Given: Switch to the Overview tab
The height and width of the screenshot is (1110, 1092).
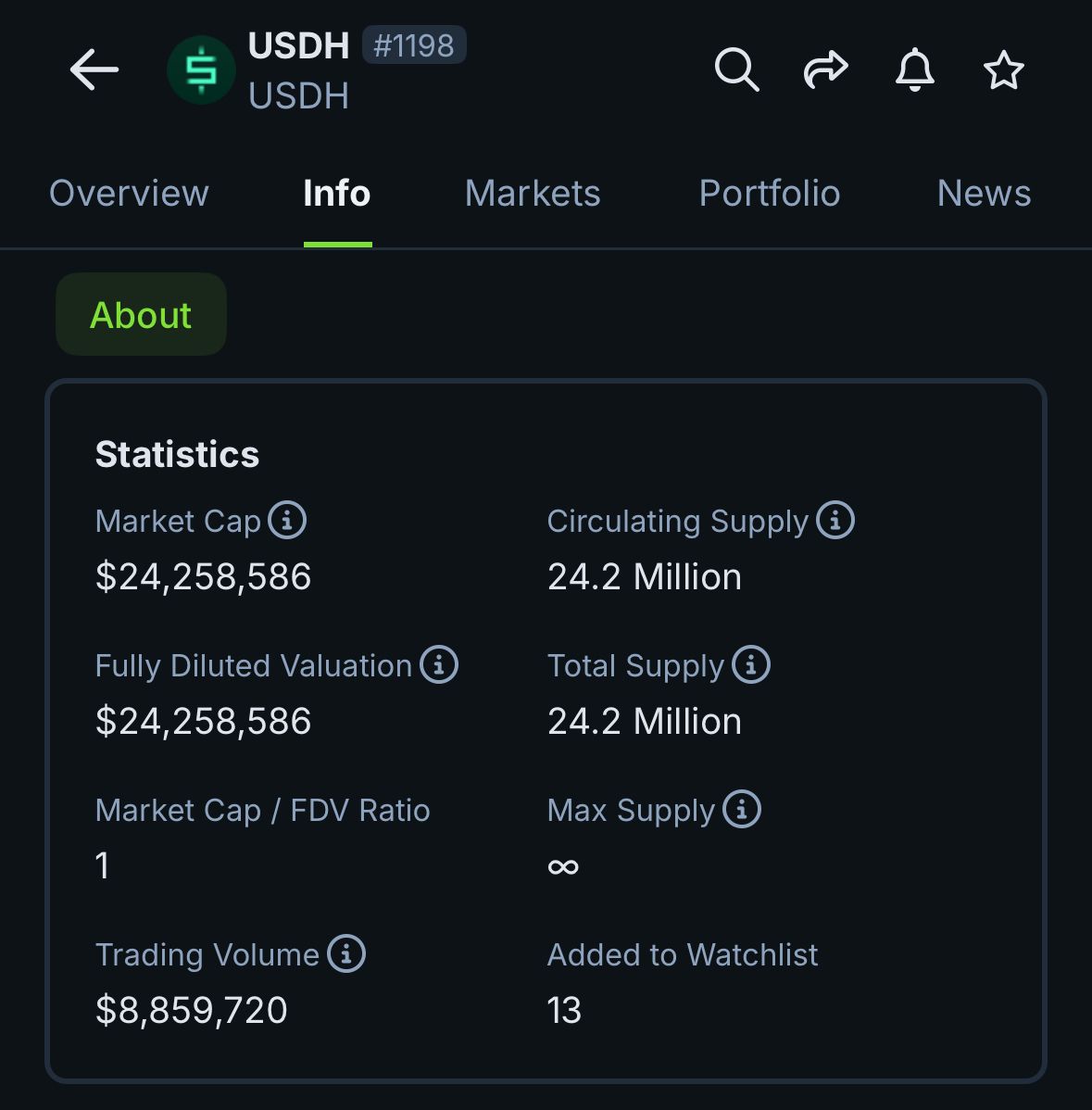Looking at the screenshot, I should pos(129,194).
